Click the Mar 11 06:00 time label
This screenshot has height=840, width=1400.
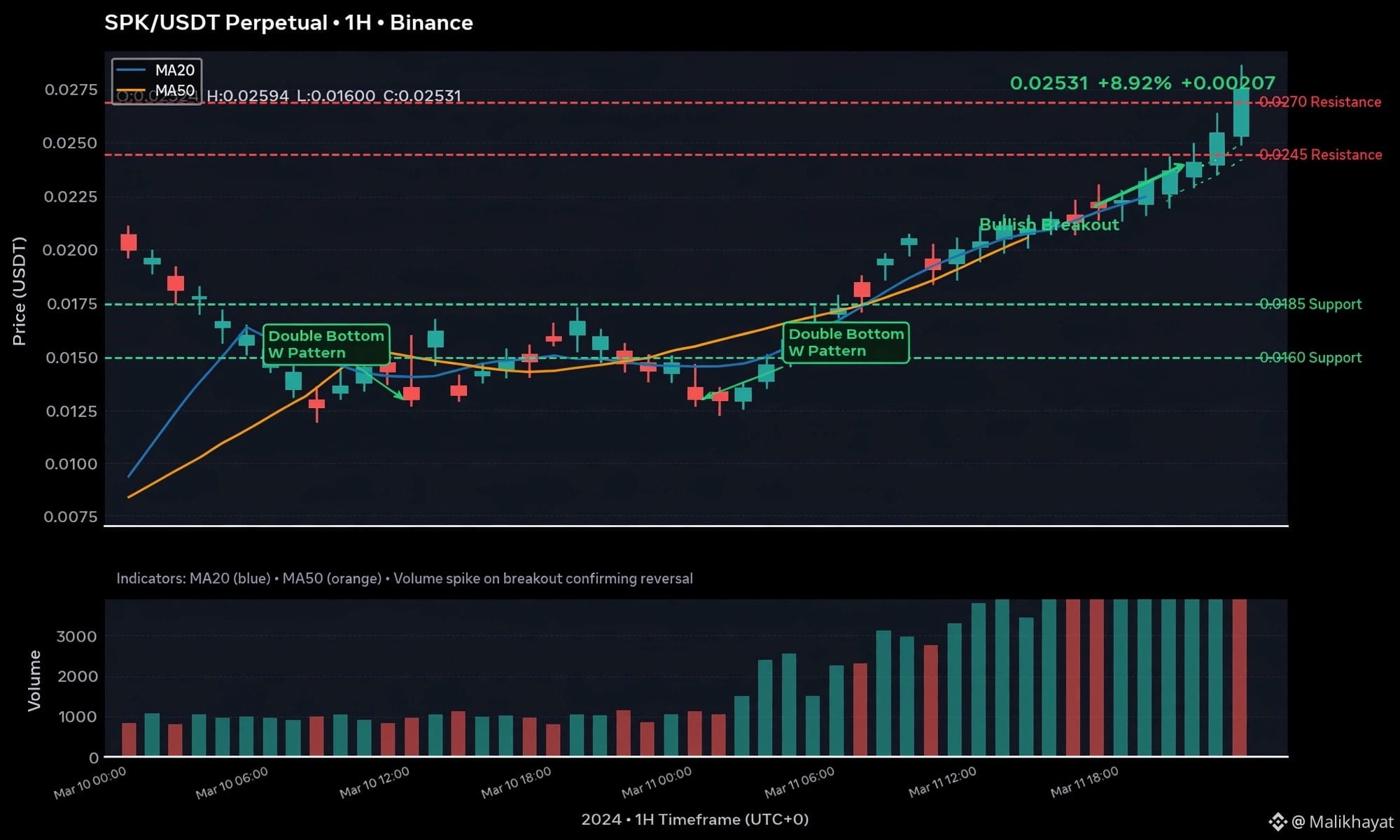pyautogui.click(x=800, y=783)
